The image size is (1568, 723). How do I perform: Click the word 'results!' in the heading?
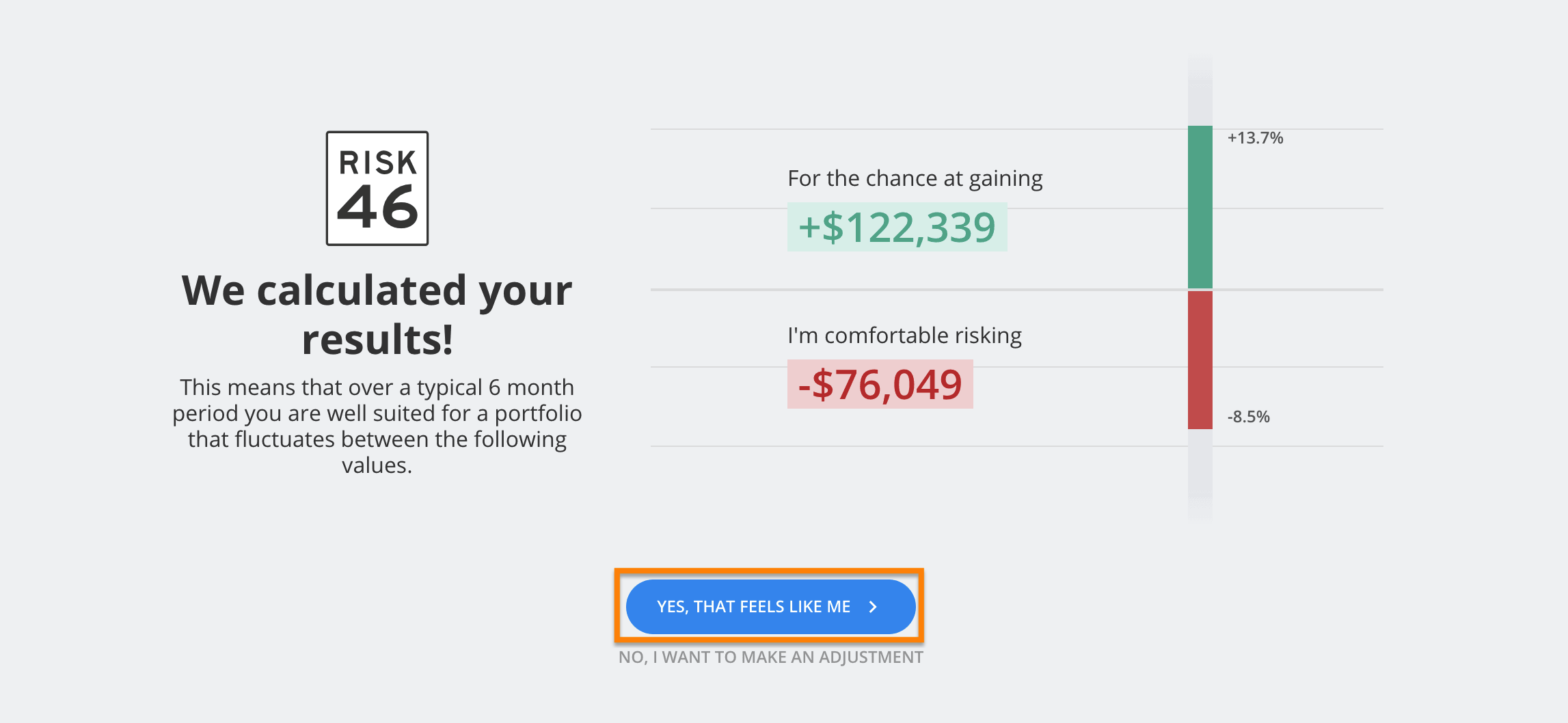click(x=377, y=340)
